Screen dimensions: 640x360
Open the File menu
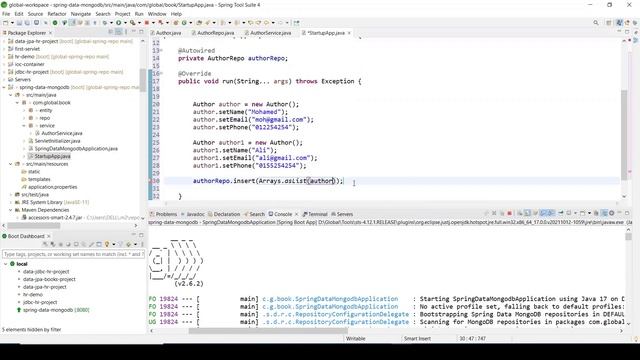(6, 14)
